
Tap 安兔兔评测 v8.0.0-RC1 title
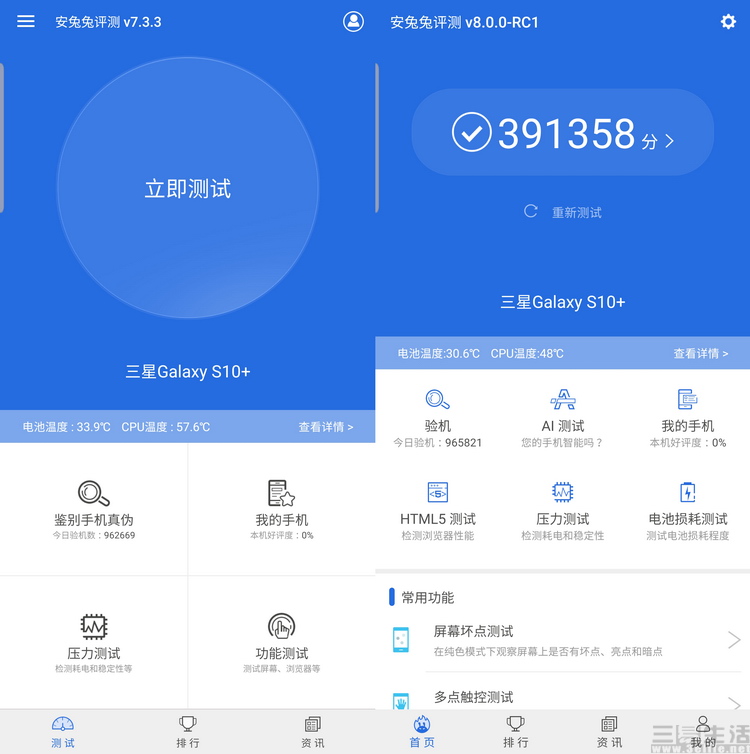click(x=464, y=22)
